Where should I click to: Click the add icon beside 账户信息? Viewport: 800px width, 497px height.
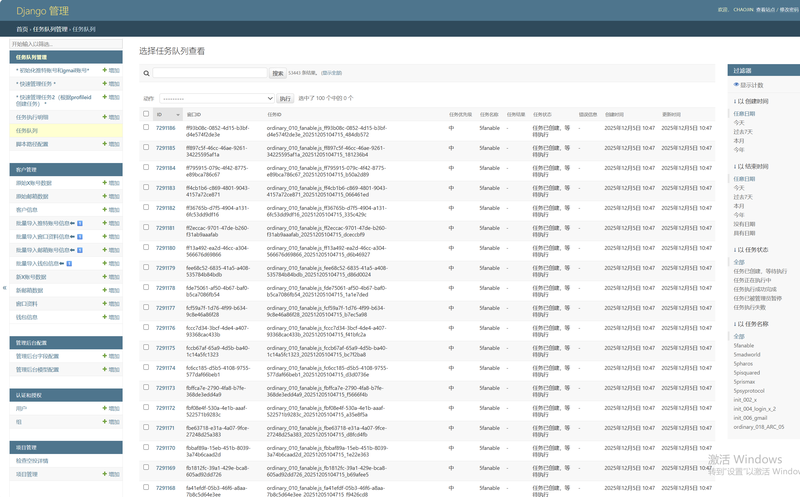(104, 210)
